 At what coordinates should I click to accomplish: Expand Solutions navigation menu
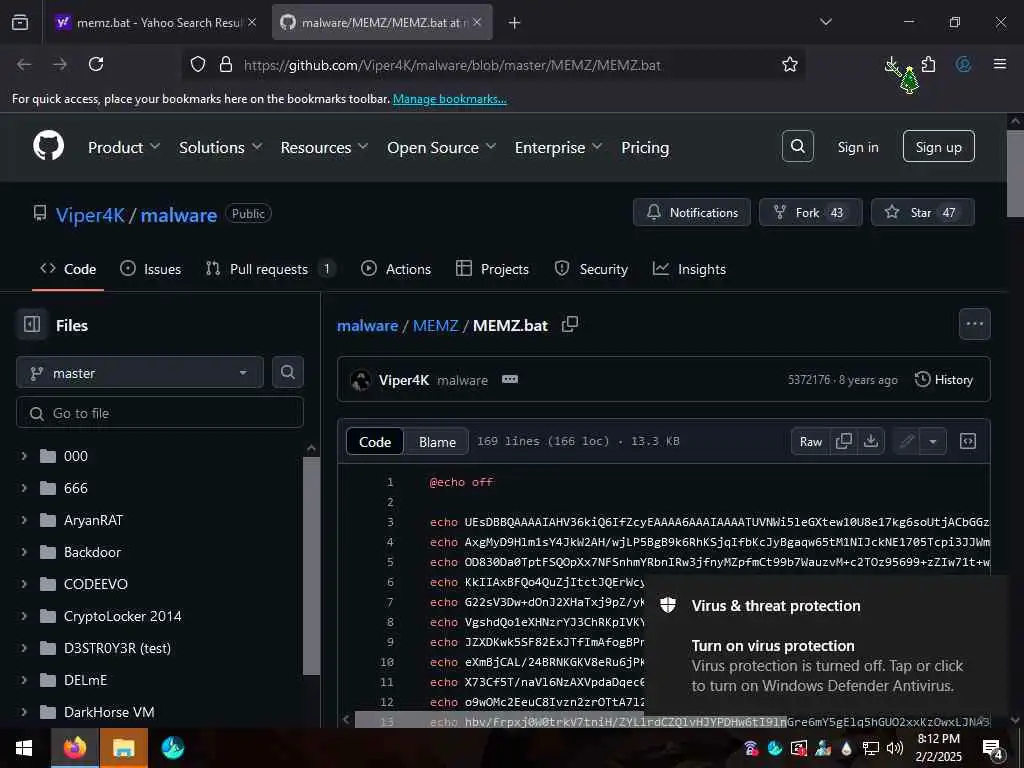point(220,148)
